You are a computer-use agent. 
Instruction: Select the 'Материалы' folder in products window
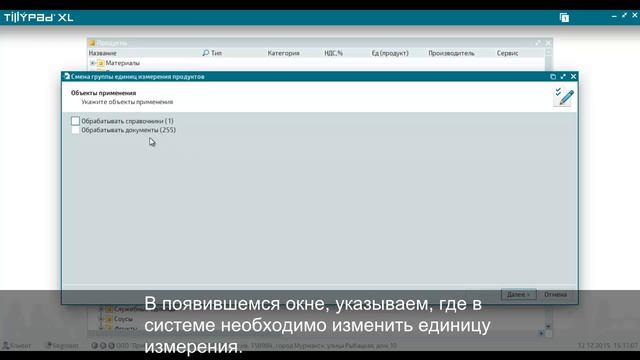(x=122, y=63)
